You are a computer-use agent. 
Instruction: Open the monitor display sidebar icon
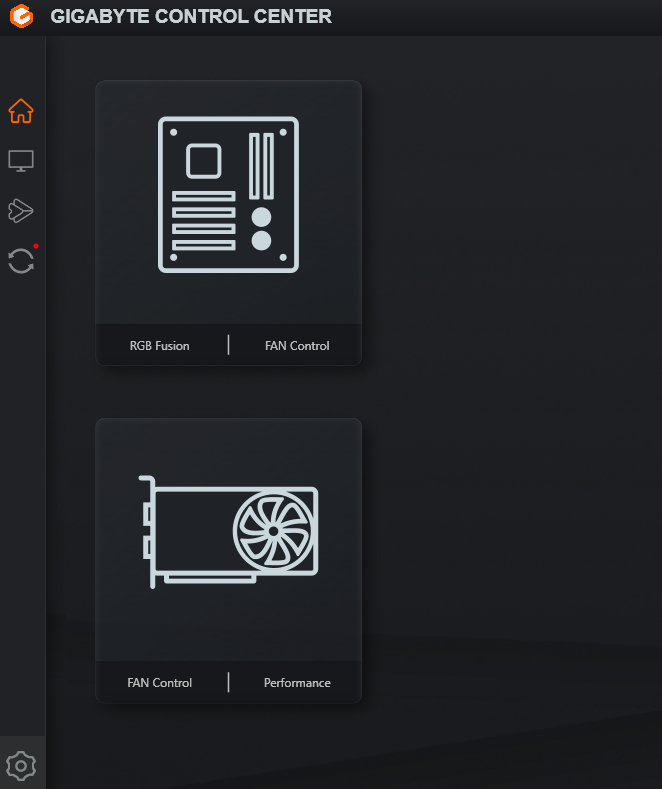(x=21, y=161)
